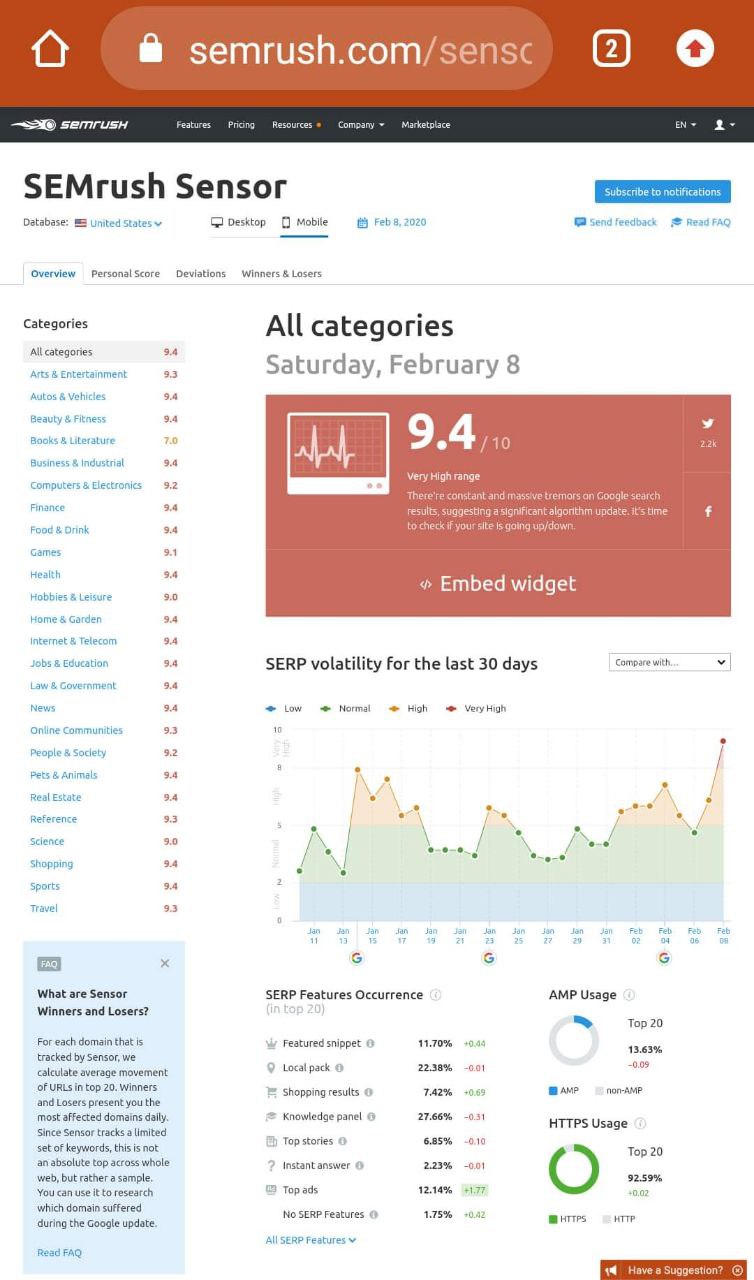
Task: Switch to Personal Score tab
Action: point(125,273)
